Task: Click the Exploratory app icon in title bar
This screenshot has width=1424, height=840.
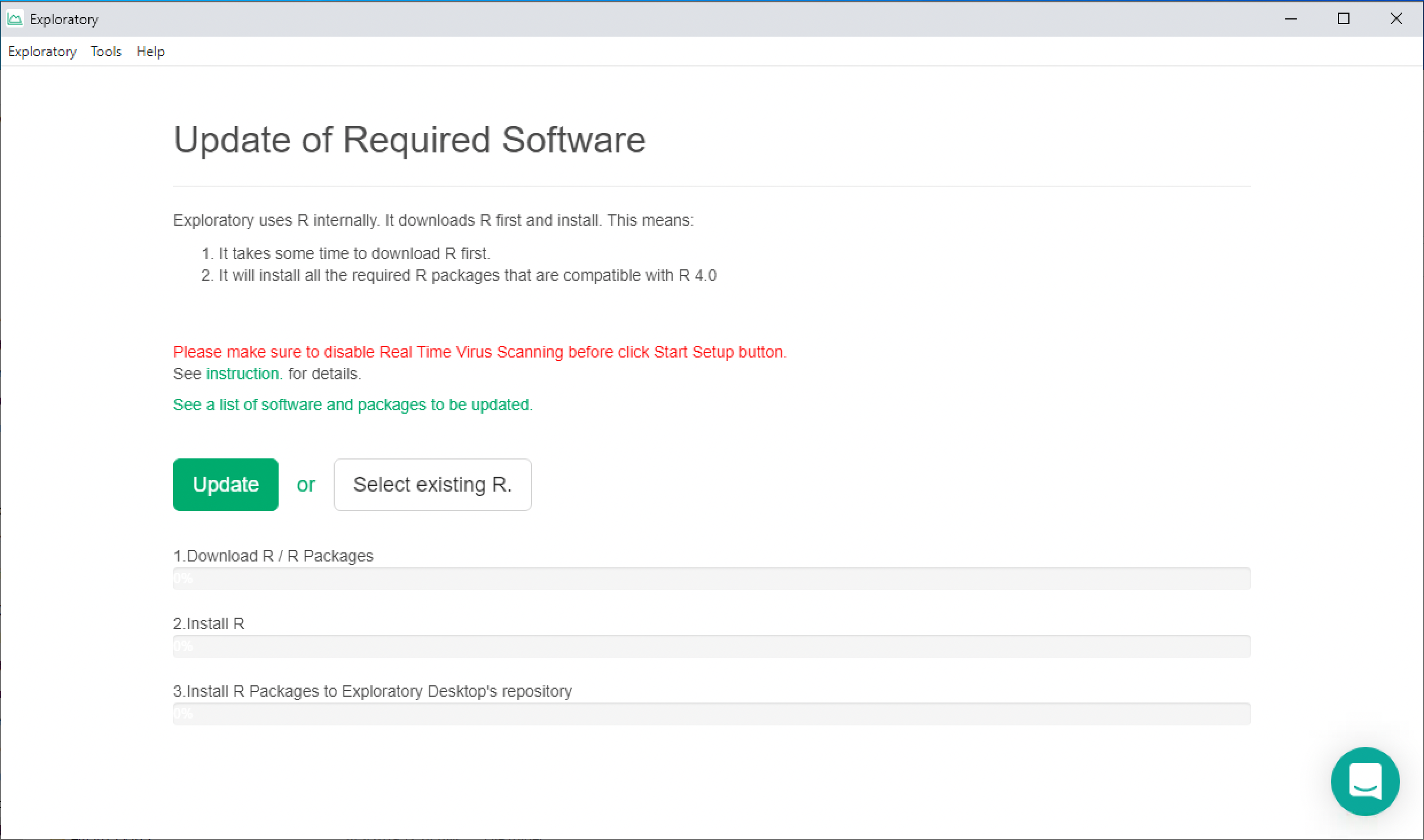Action: [x=14, y=19]
